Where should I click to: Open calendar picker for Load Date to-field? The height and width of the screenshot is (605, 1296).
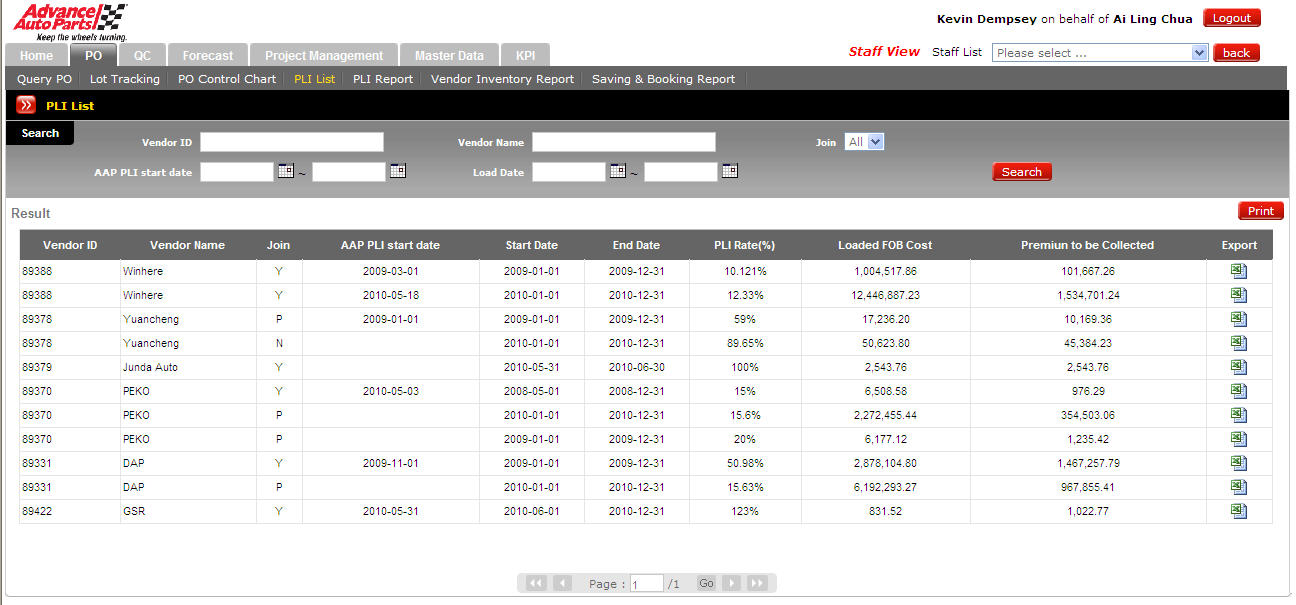point(730,172)
